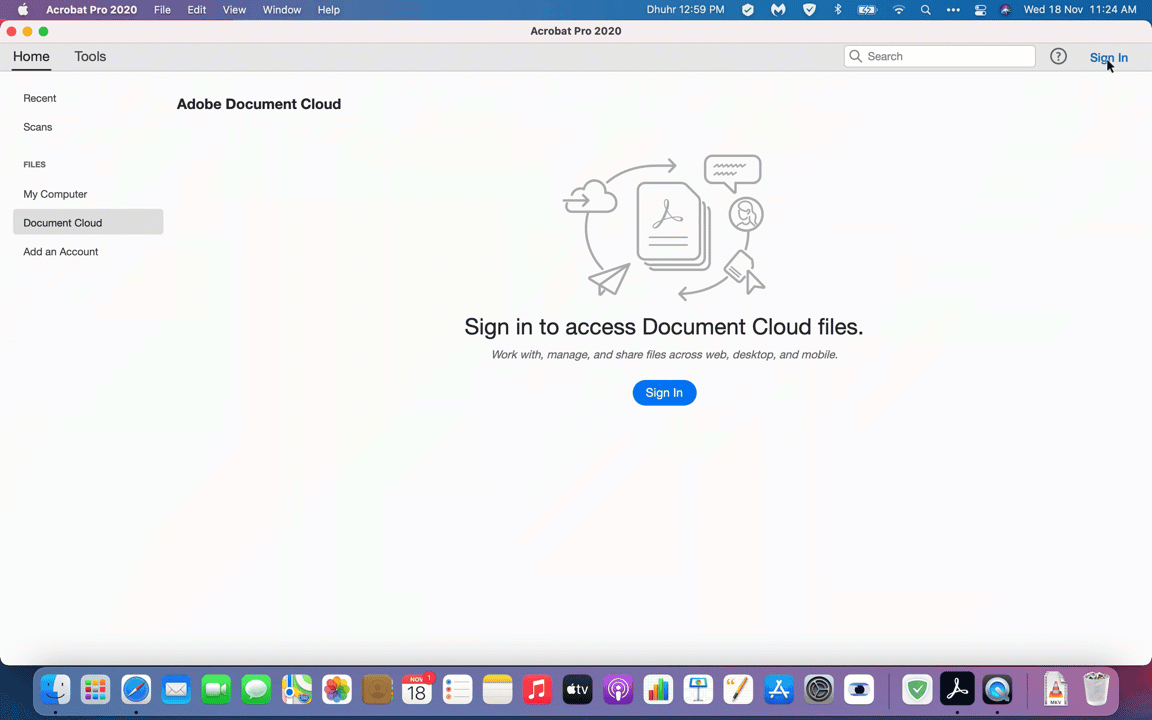Select Scans in the sidebar
1152x720 pixels.
point(37,127)
